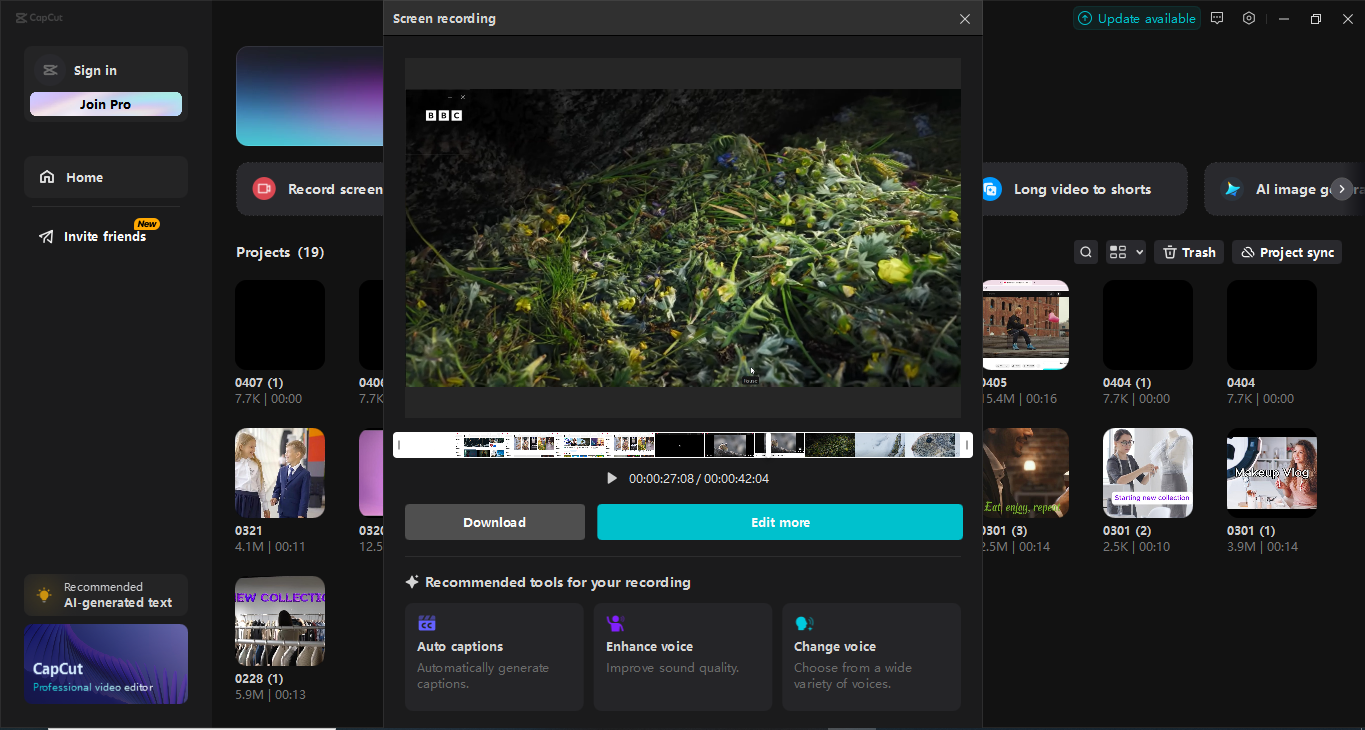The image size is (1365, 730).
Task: Click the Edit more button
Action: pyautogui.click(x=780, y=521)
